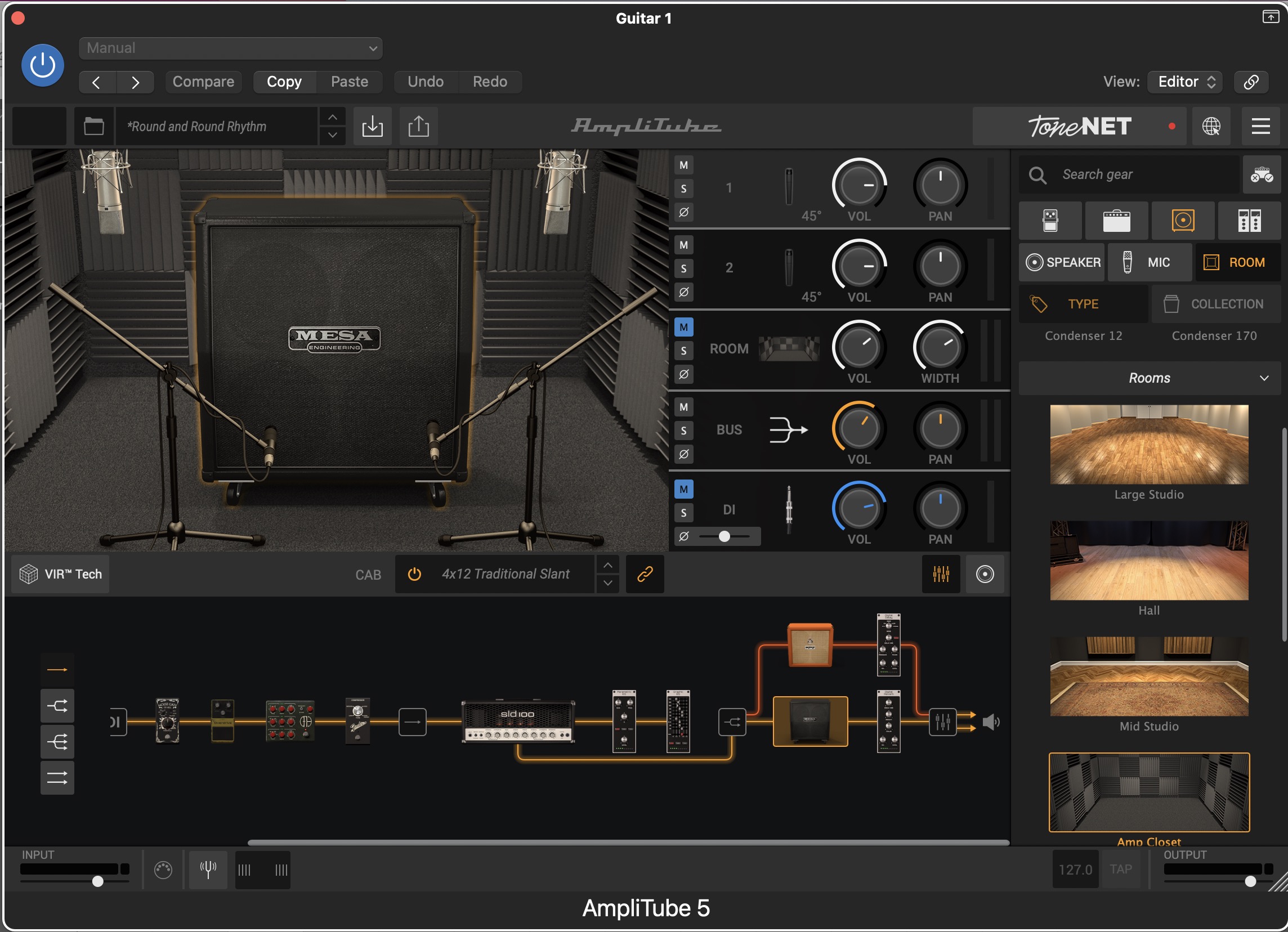Click the Redo button
Image resolution: width=1288 pixels, height=932 pixels.
(x=490, y=82)
